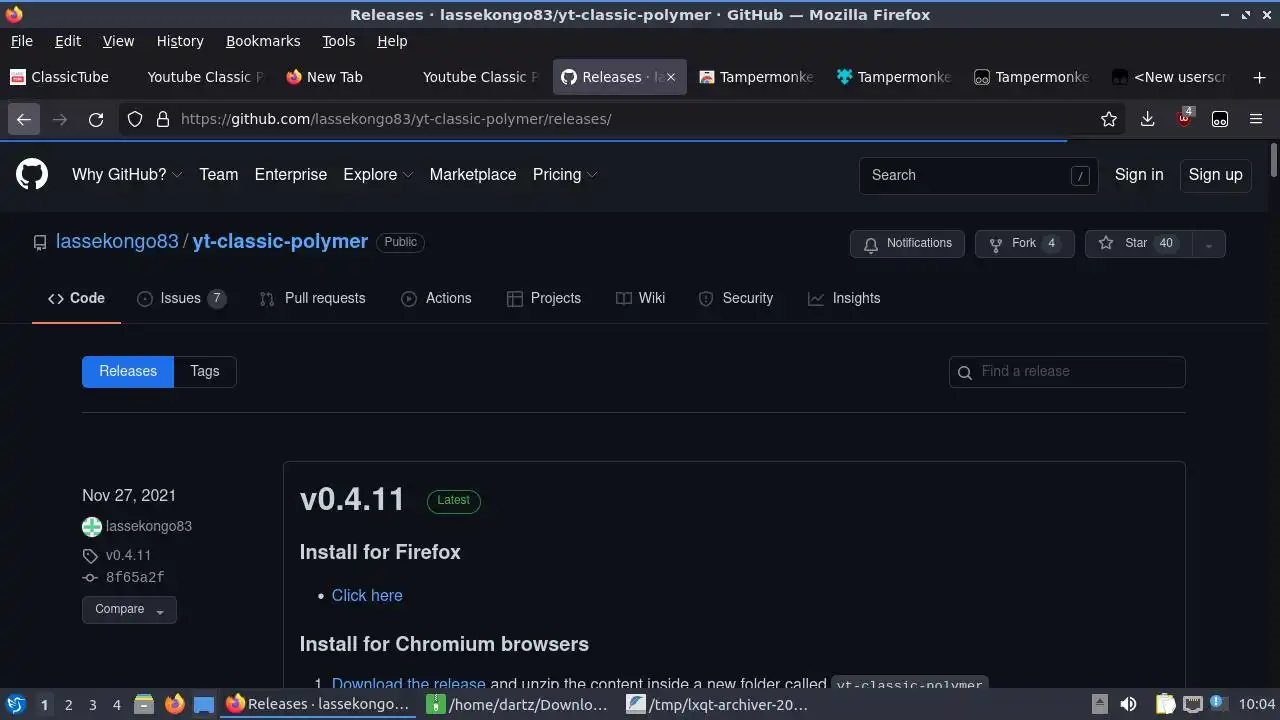Viewport: 1280px width, 720px height.
Task: Focus the Find a release field
Action: click(1067, 372)
